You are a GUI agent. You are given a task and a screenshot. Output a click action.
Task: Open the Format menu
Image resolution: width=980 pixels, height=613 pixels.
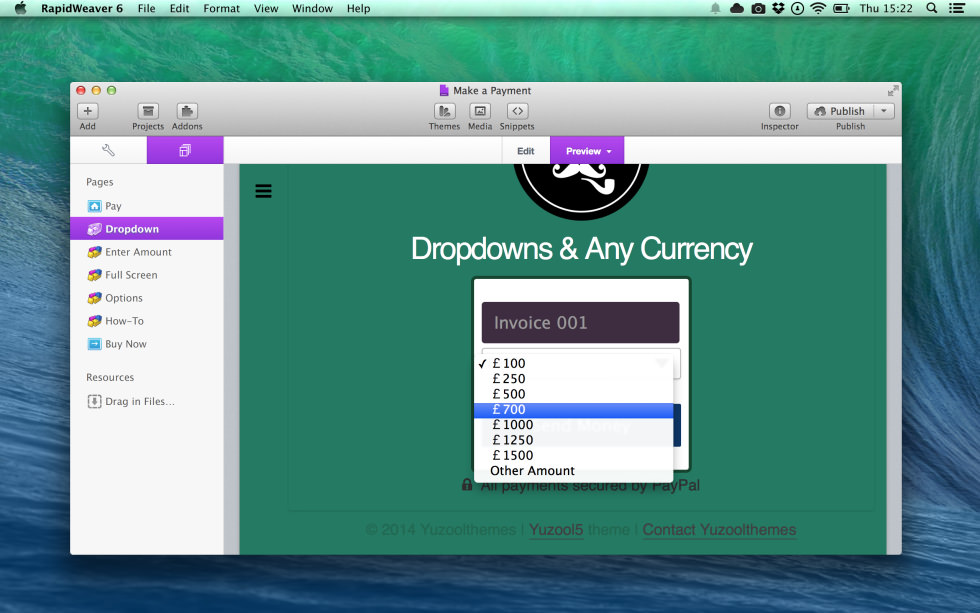pyautogui.click(x=221, y=8)
